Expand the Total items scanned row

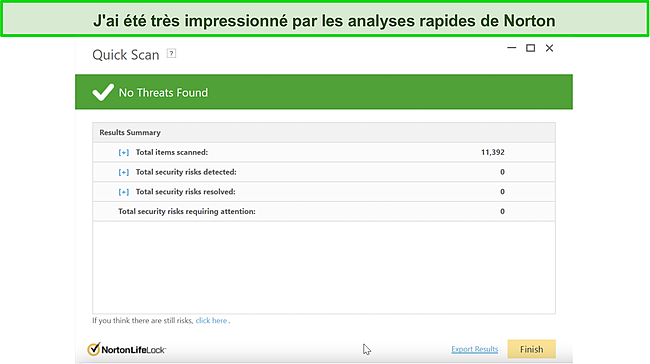point(124,153)
